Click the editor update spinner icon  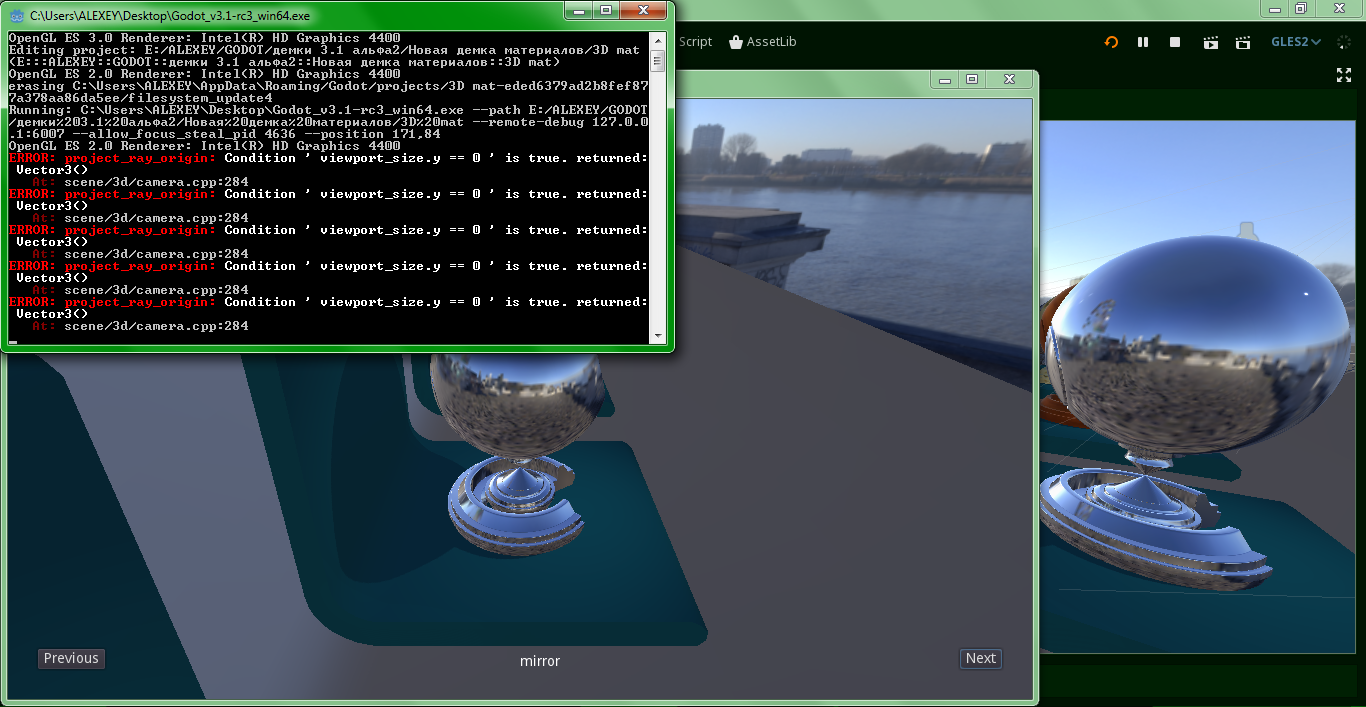point(1345,42)
